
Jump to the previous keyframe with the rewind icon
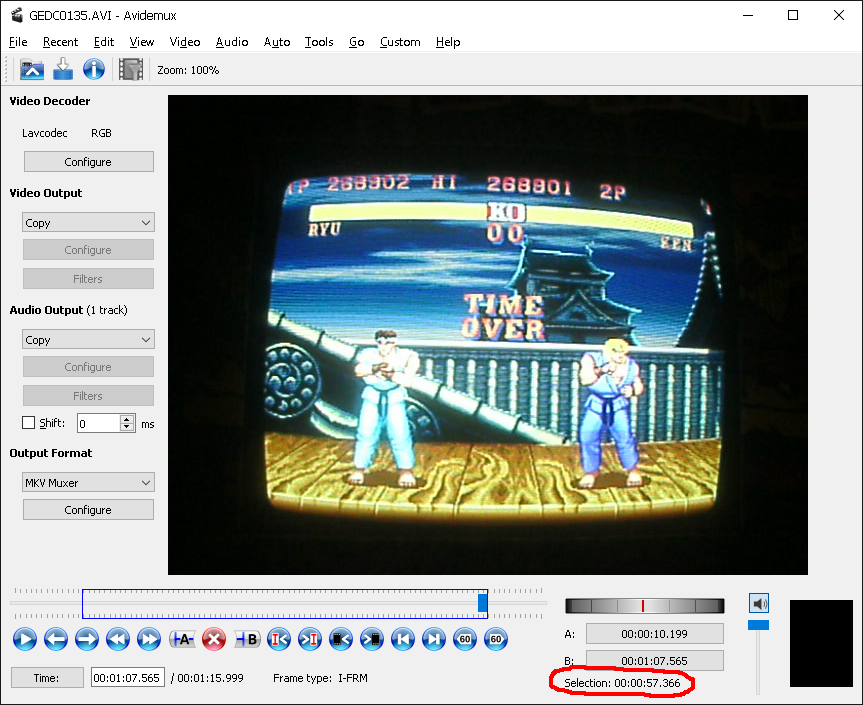[x=118, y=640]
